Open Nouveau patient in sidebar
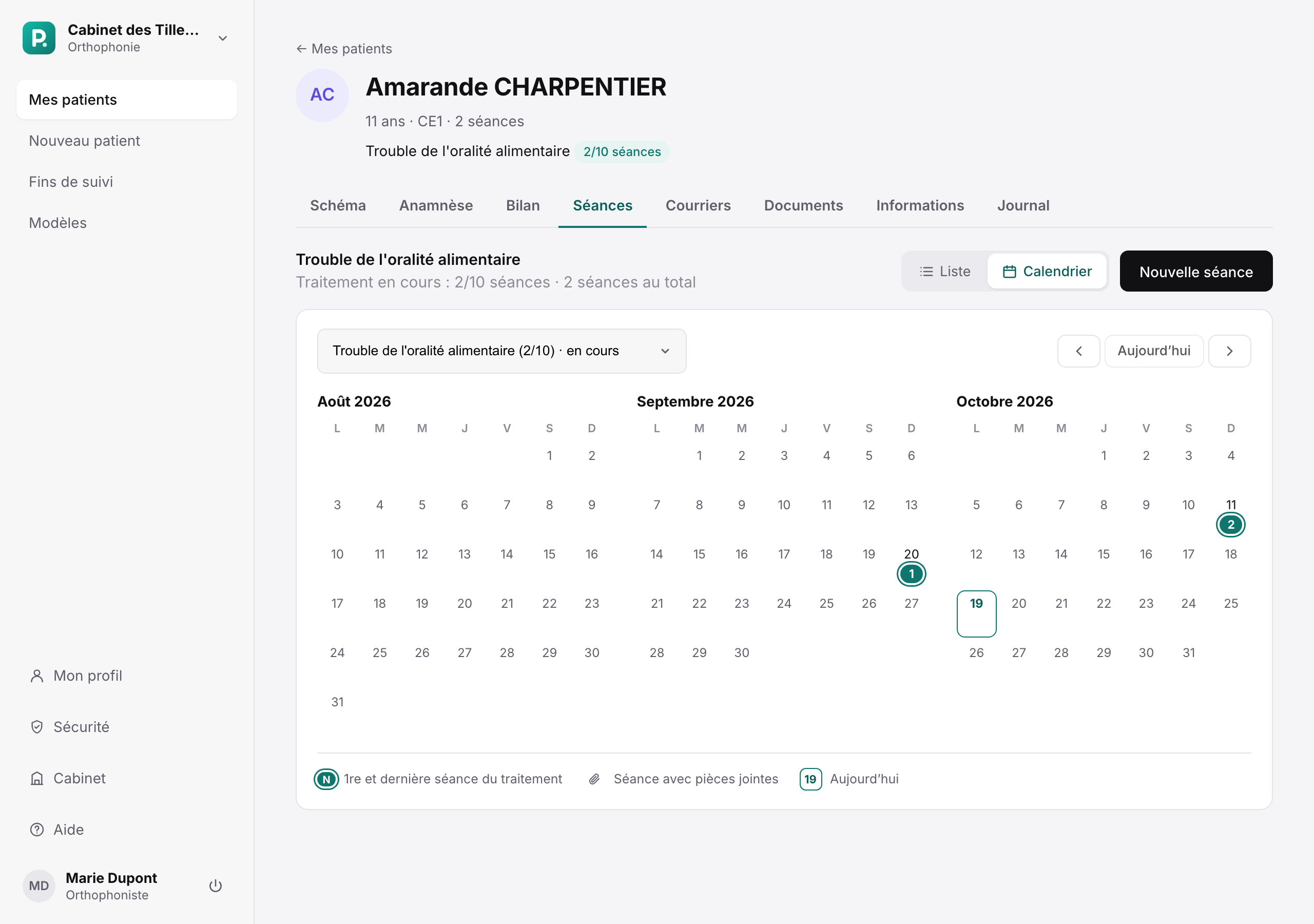1314x924 pixels. 126,141
